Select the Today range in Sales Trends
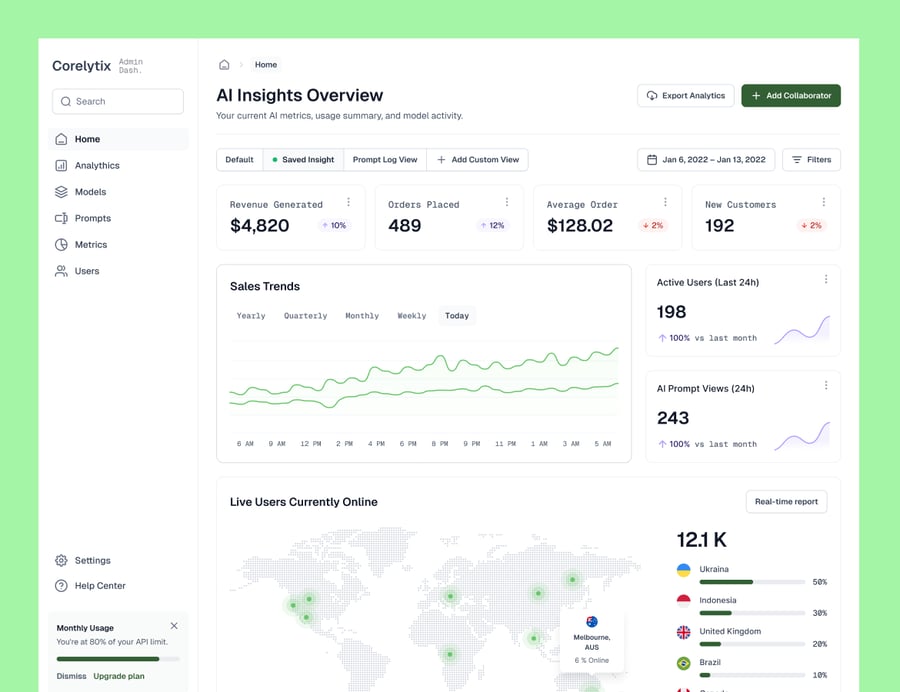Viewport: 900px width, 692px height. click(457, 316)
